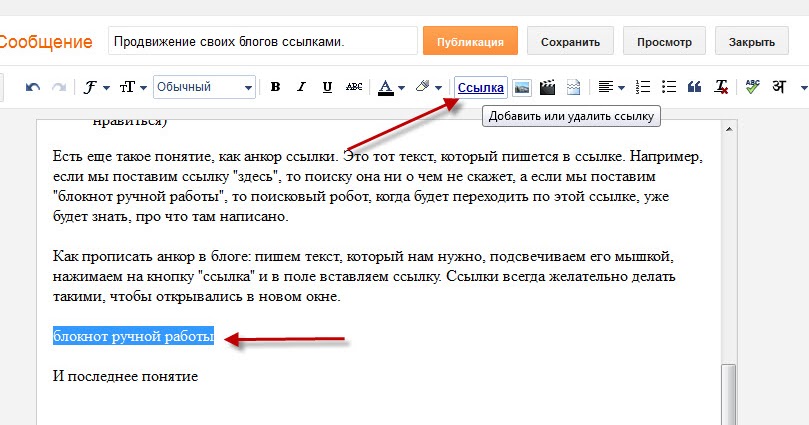Toggle underline formatting
This screenshot has height=425, width=809.
click(327, 87)
